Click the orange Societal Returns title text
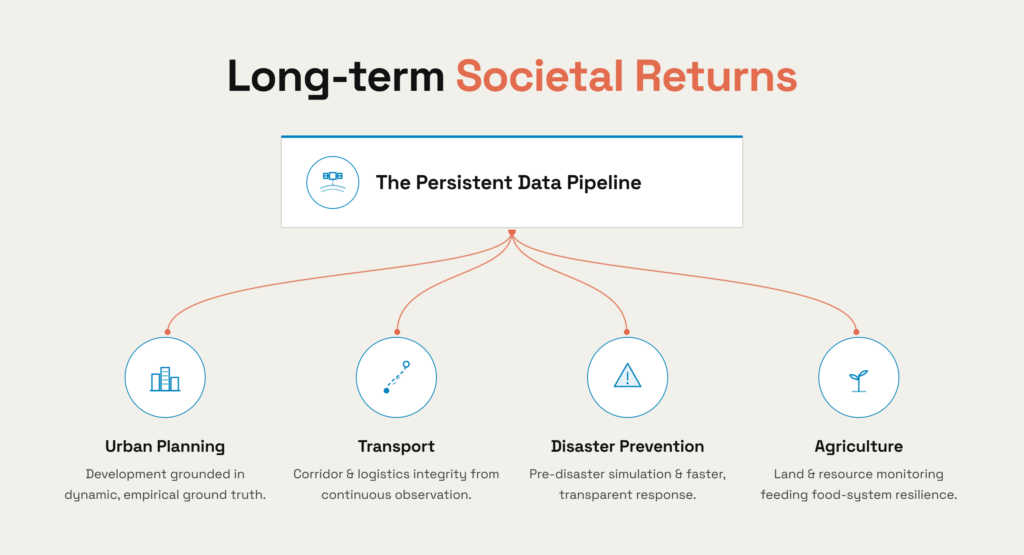 click(626, 76)
